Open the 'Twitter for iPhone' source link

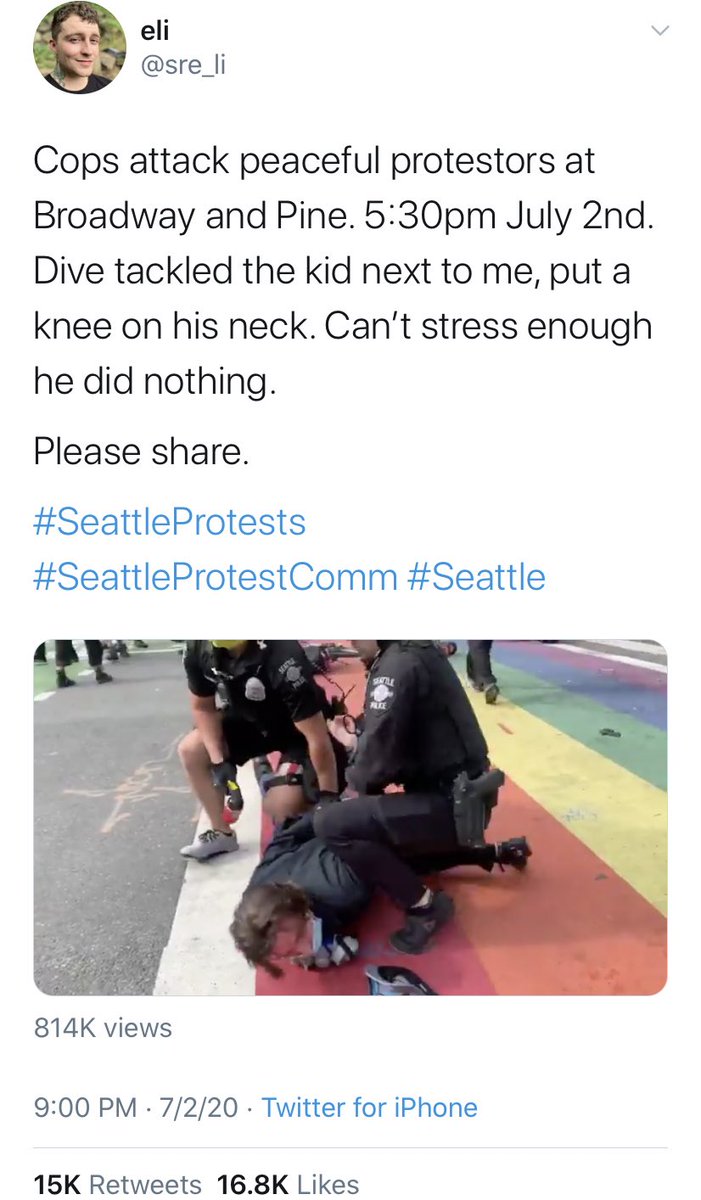pyautogui.click(x=370, y=1107)
